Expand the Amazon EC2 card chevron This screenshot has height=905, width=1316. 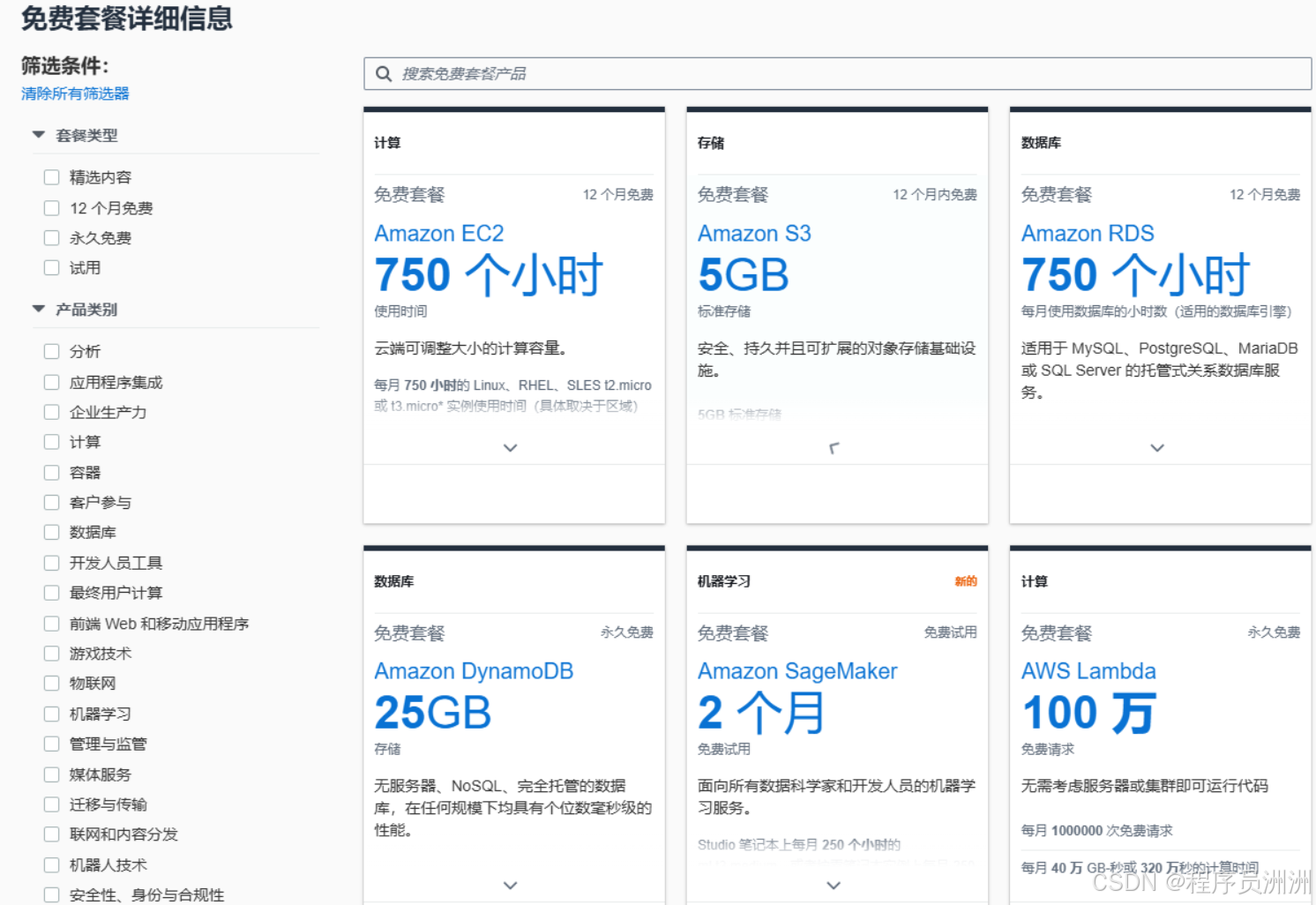(x=510, y=448)
